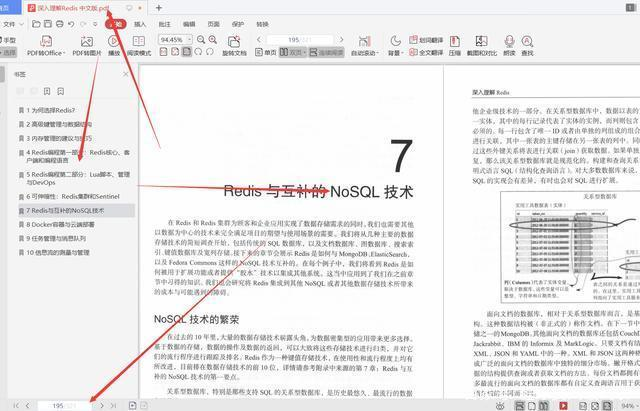Open bookmark 5 Redis编程第二部分
The height and width of the screenshot is (411, 640).
point(78,178)
